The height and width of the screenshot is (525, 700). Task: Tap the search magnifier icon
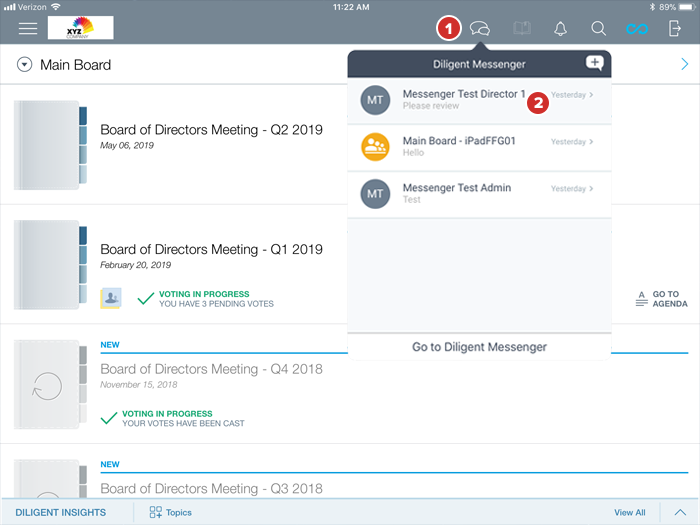coord(598,29)
